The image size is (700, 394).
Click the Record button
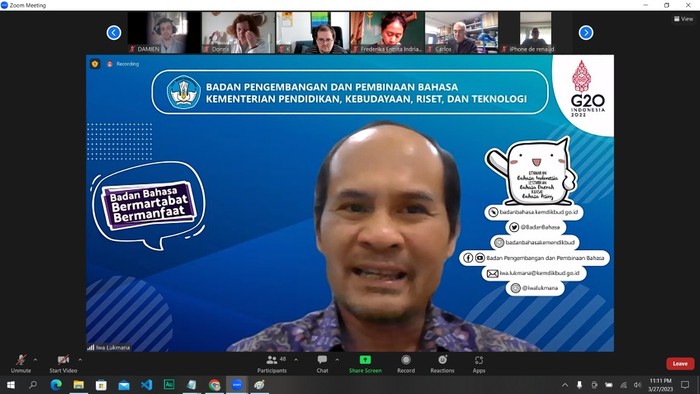[x=406, y=364]
